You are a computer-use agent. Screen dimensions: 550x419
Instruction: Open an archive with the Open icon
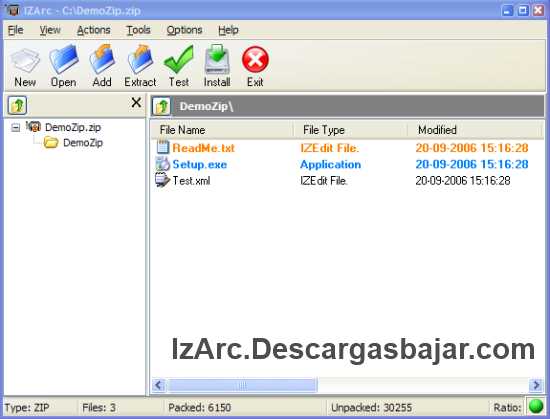pyautogui.click(x=63, y=59)
